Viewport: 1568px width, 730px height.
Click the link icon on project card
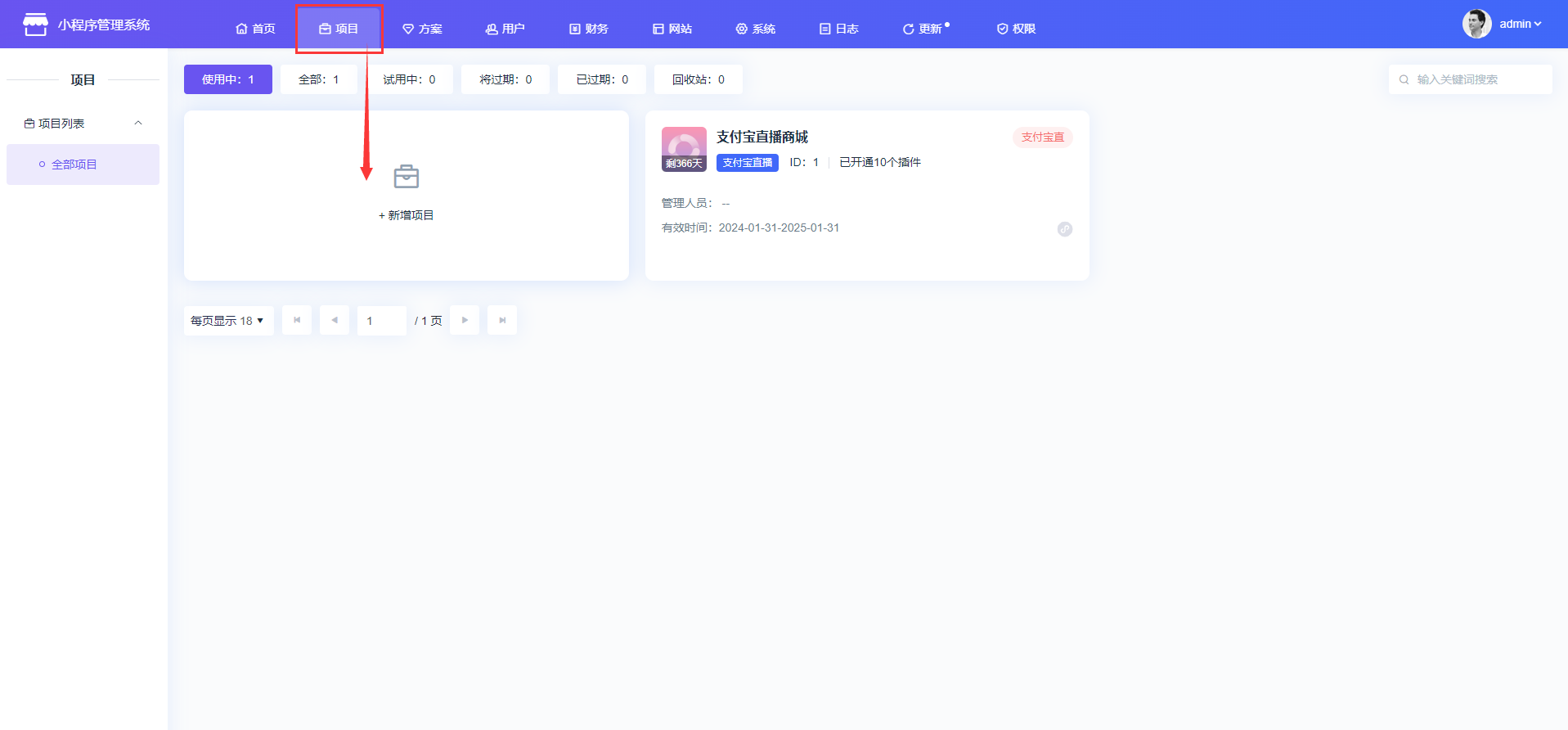click(x=1064, y=229)
